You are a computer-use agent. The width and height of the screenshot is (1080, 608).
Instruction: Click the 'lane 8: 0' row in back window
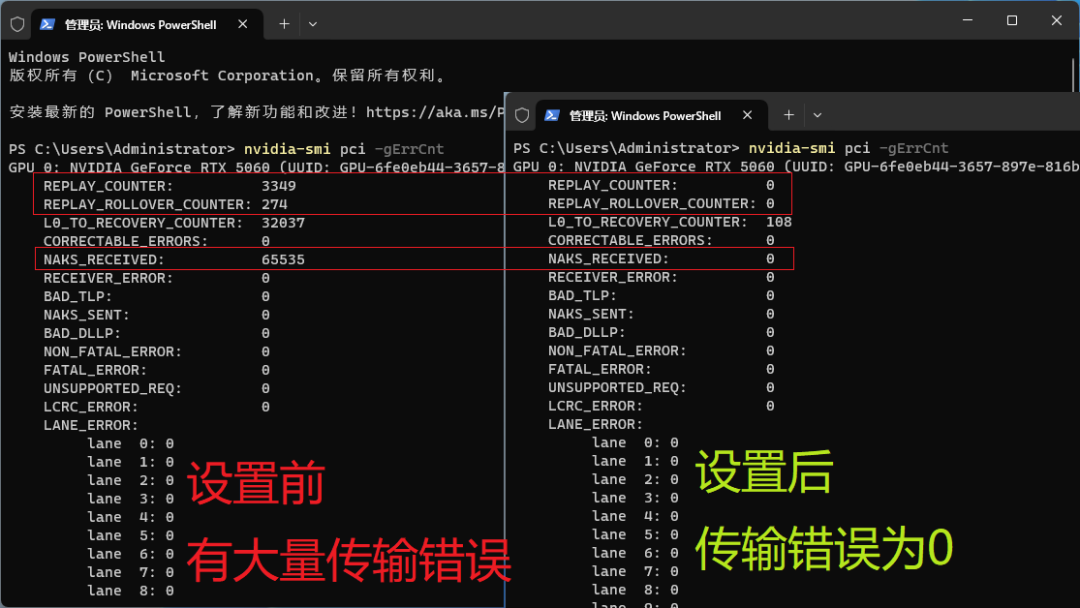130,591
